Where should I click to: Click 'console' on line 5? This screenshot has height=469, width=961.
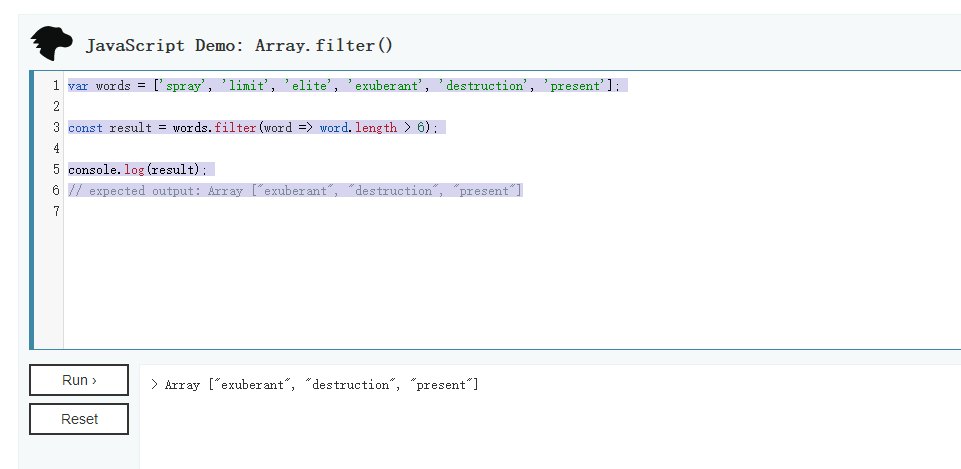pos(92,170)
